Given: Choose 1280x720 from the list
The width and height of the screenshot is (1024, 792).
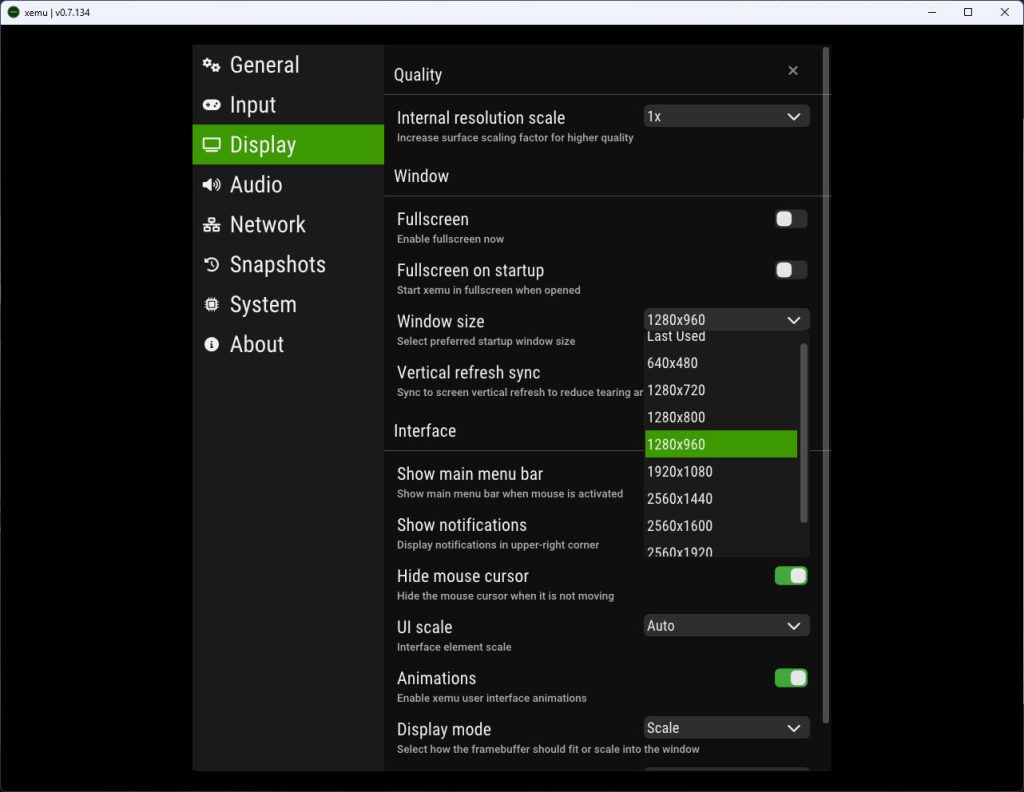Looking at the screenshot, I should click(720, 390).
